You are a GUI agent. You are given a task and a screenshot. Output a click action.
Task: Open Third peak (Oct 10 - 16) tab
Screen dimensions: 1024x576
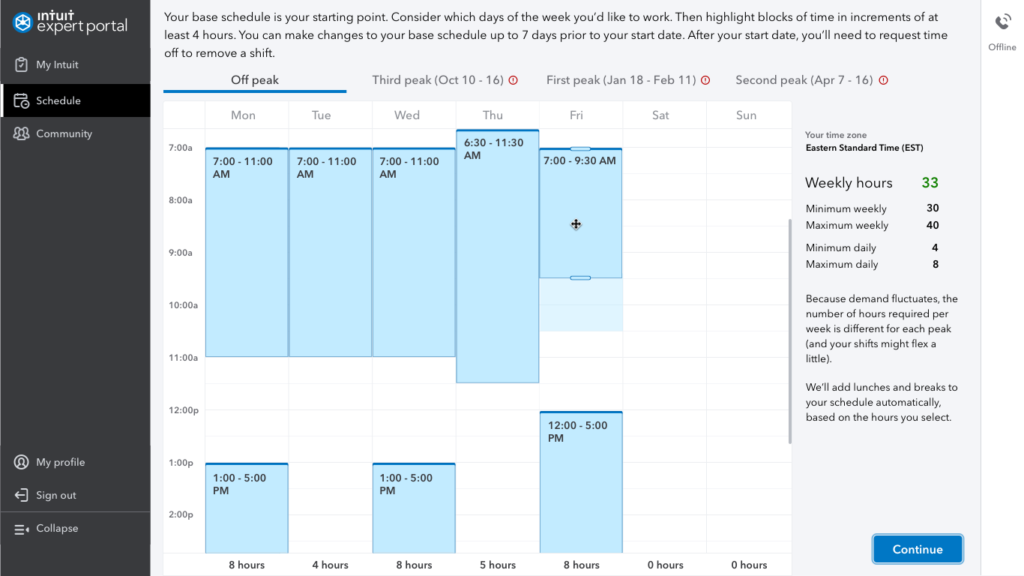coord(438,80)
